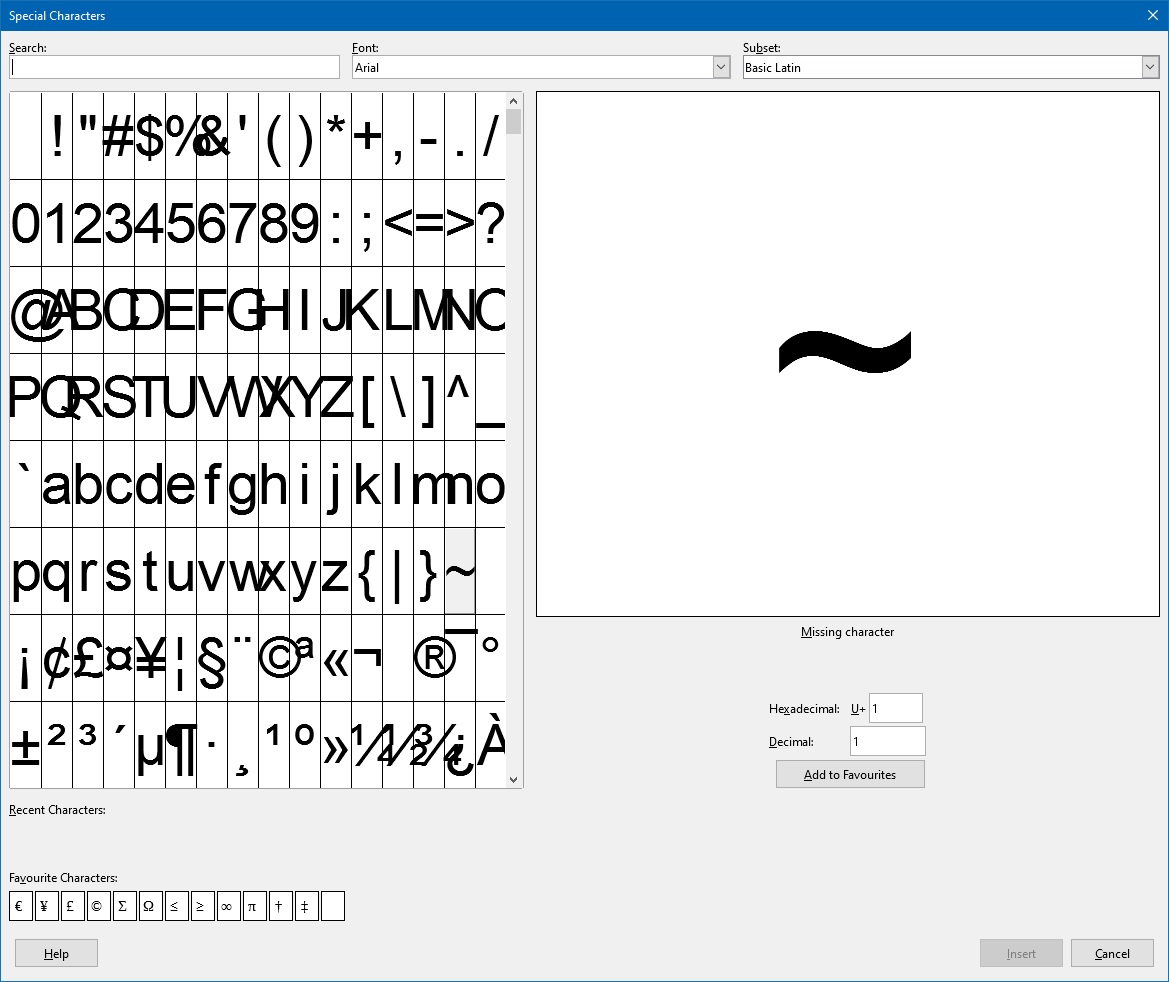Click the character grid scrollbar down arrow
The width and height of the screenshot is (1169, 982).
point(513,779)
